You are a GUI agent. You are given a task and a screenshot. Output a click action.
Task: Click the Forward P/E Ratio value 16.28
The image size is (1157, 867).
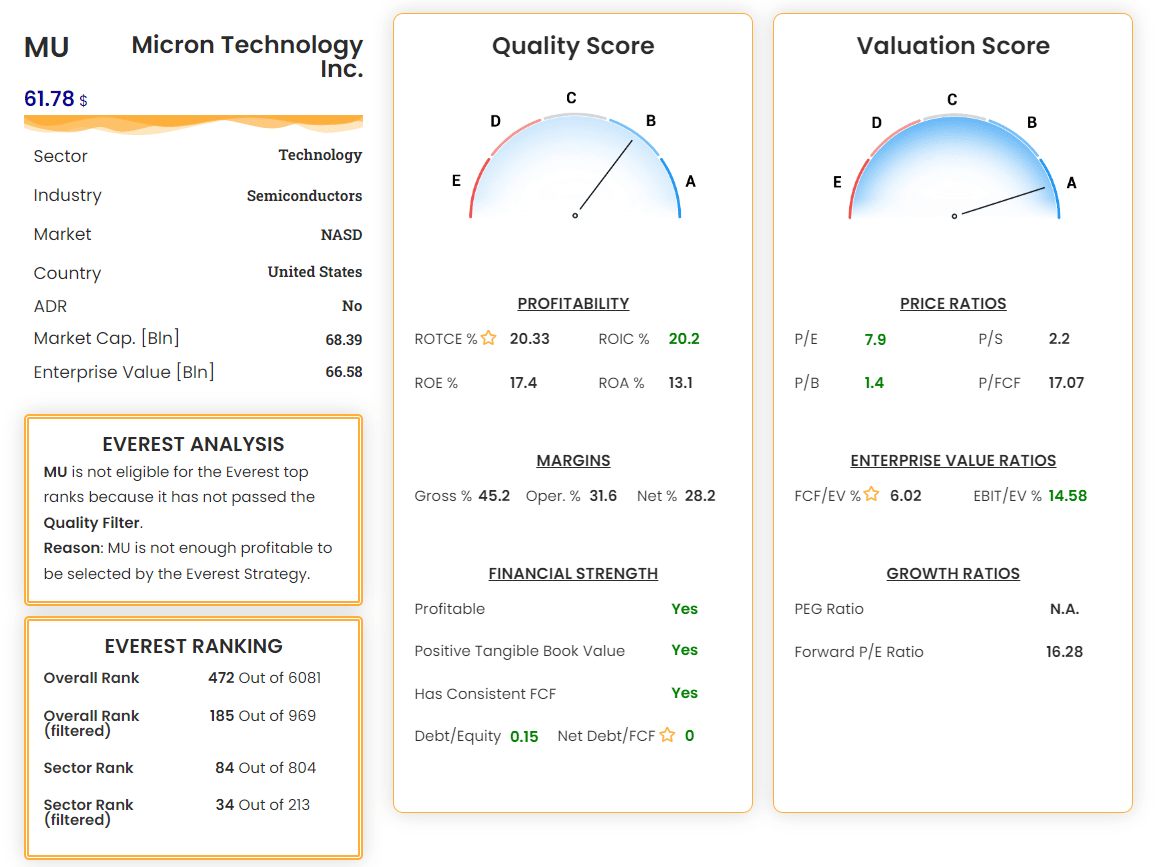point(1064,651)
